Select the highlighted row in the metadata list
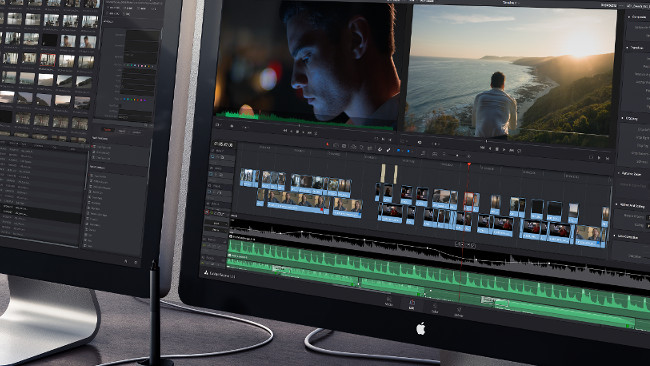 [41, 213]
